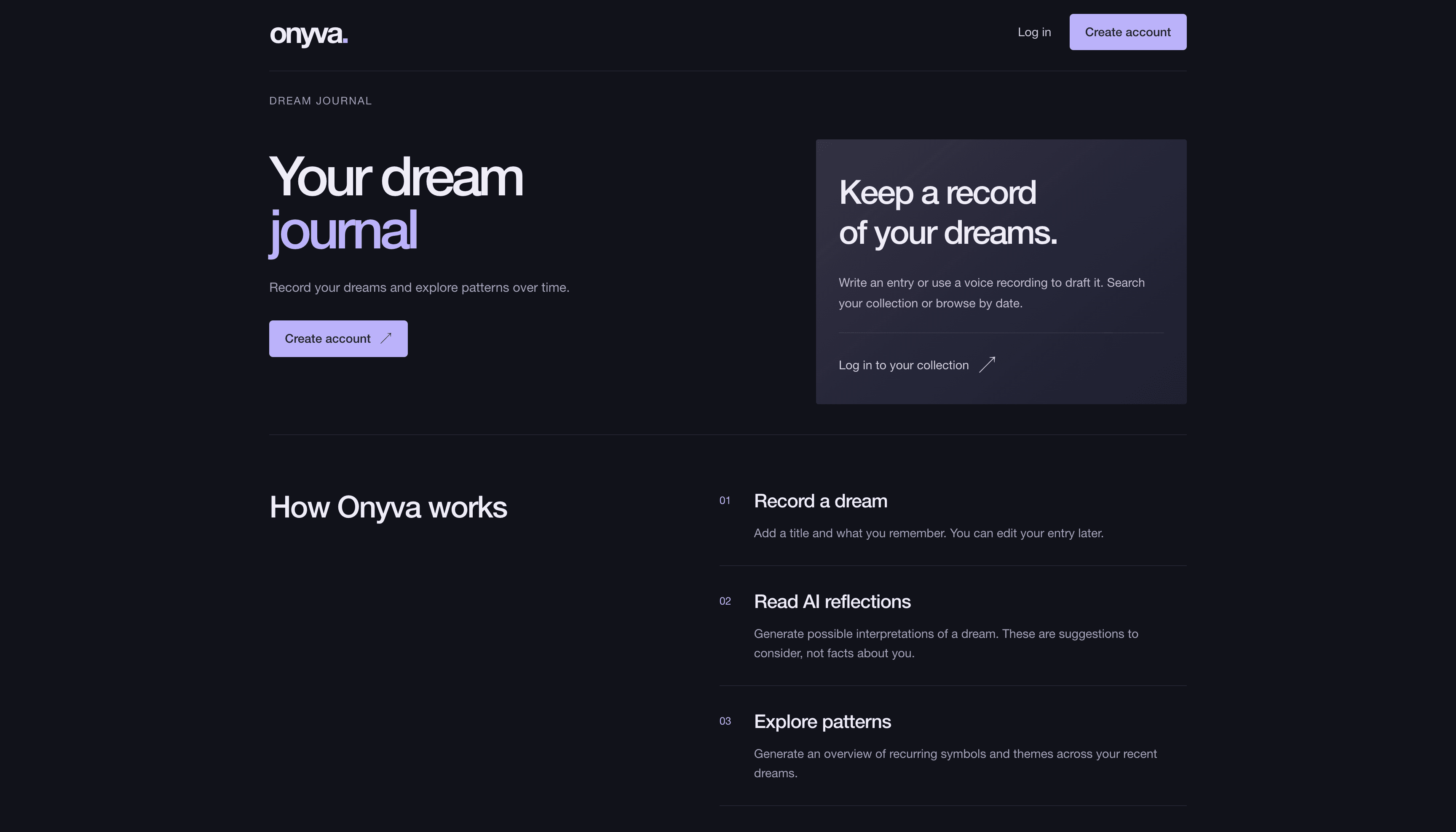
Task: Click the hero Create account text
Action: 327,339
